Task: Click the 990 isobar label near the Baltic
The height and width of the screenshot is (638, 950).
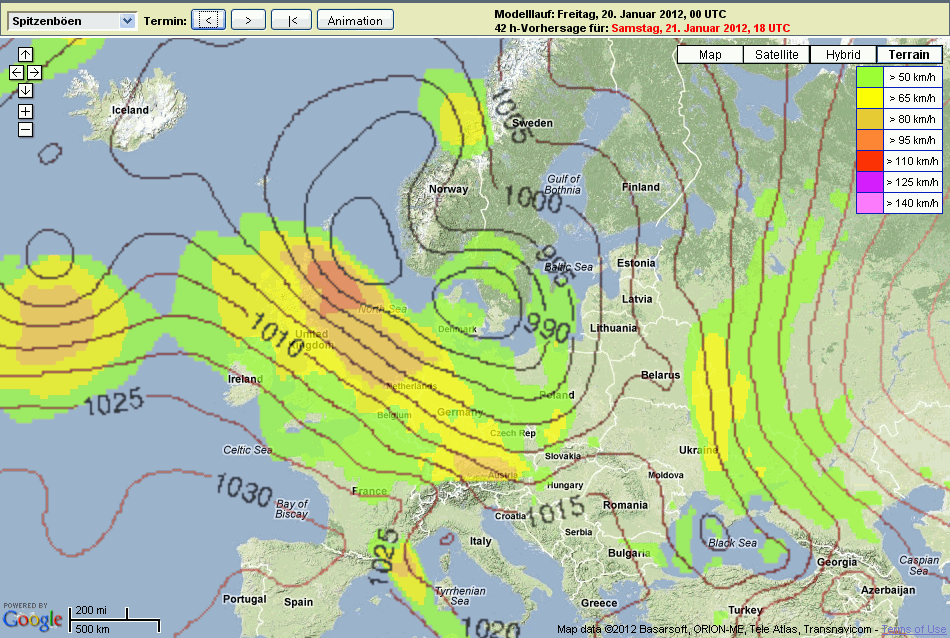Action: point(547,328)
